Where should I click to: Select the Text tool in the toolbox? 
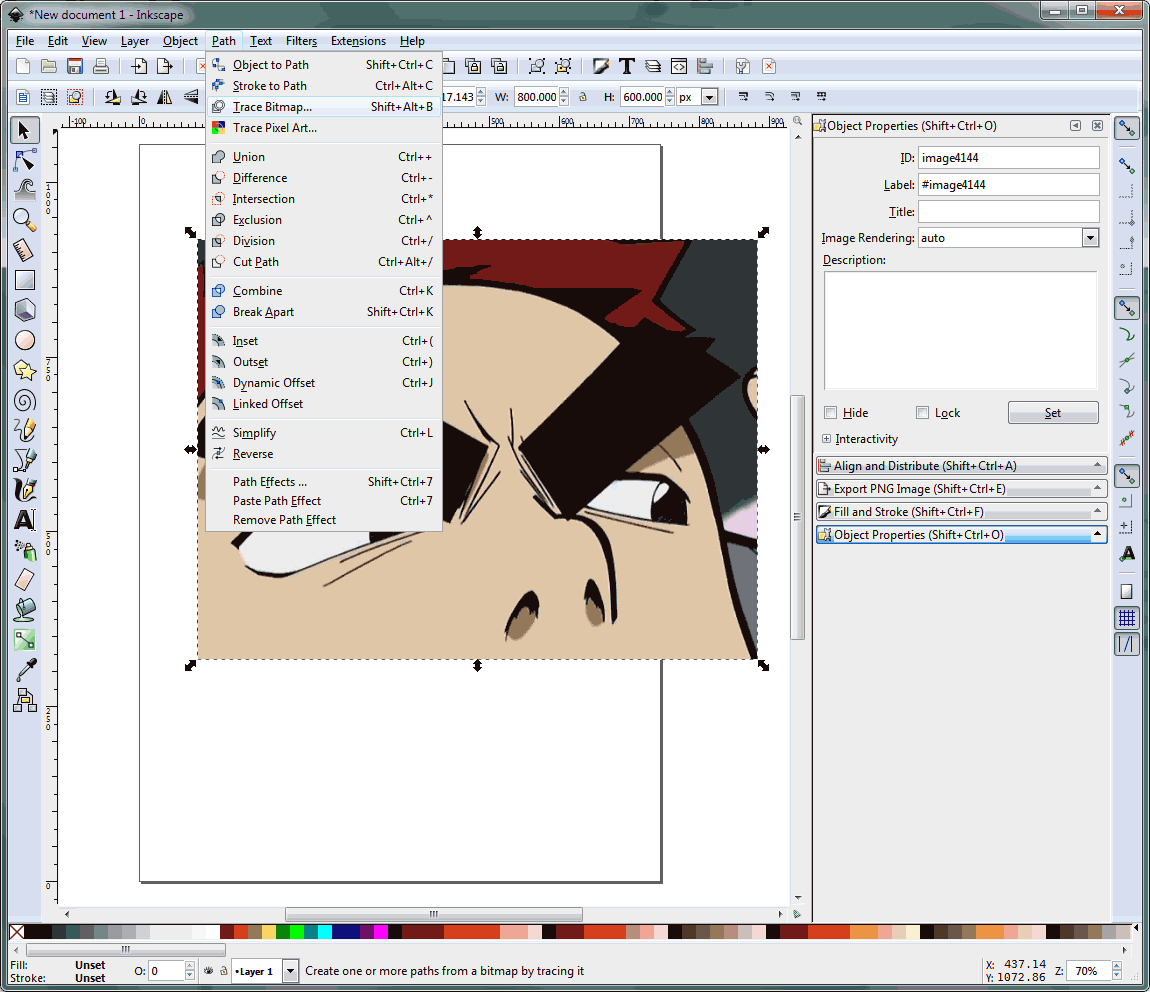[x=24, y=520]
